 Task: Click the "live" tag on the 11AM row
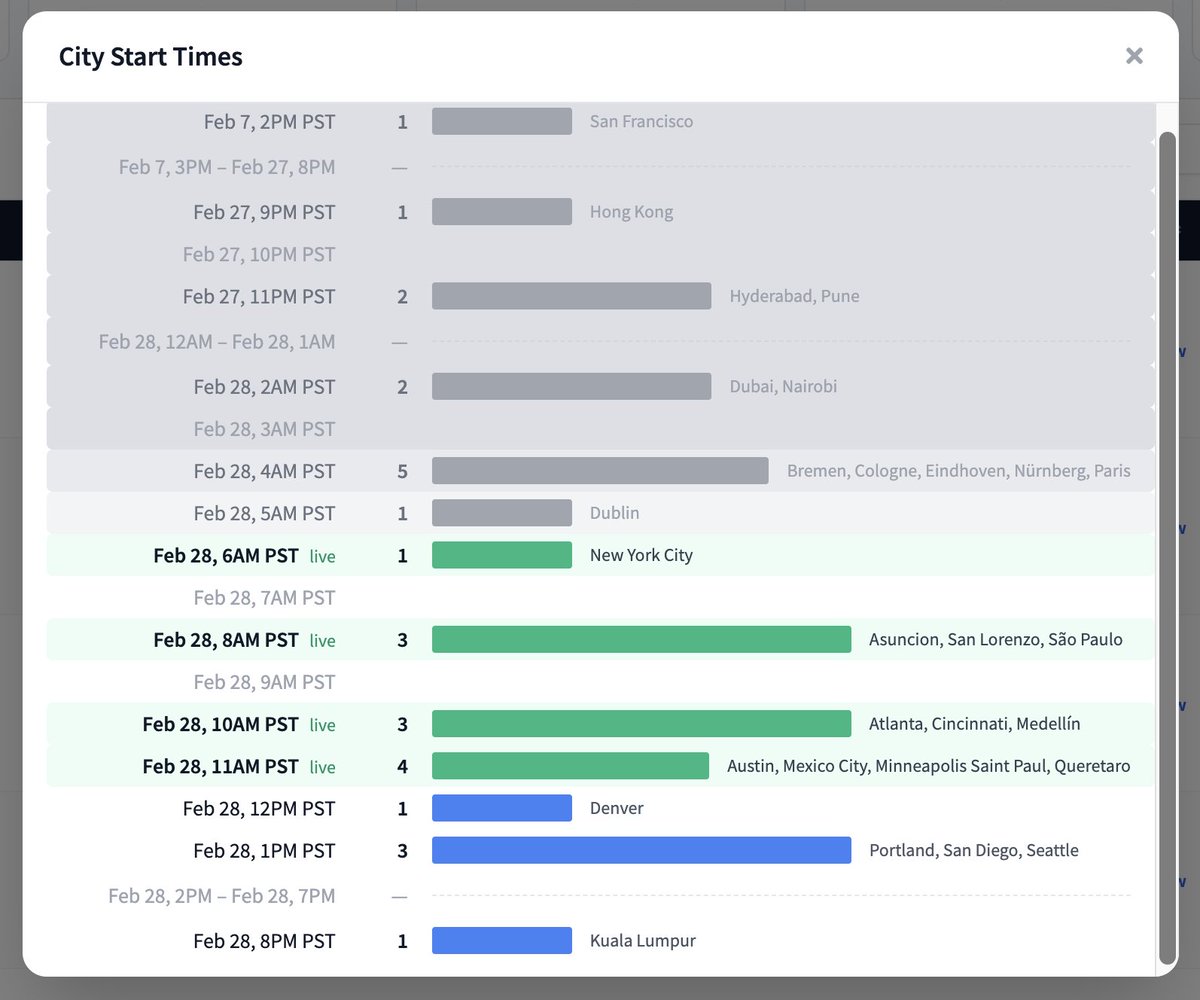pos(322,767)
